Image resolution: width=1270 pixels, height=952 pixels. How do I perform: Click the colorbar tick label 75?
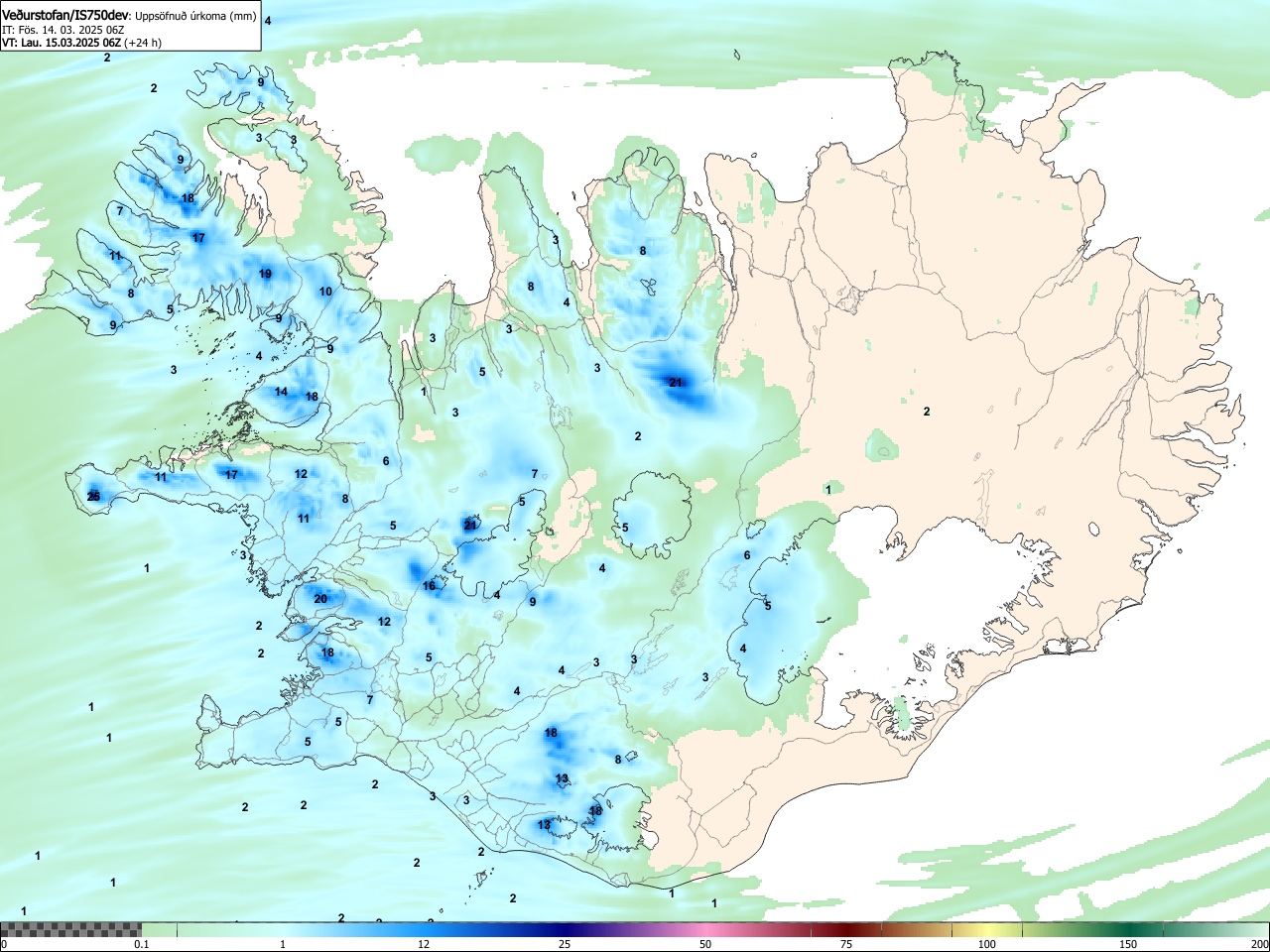tap(846, 944)
